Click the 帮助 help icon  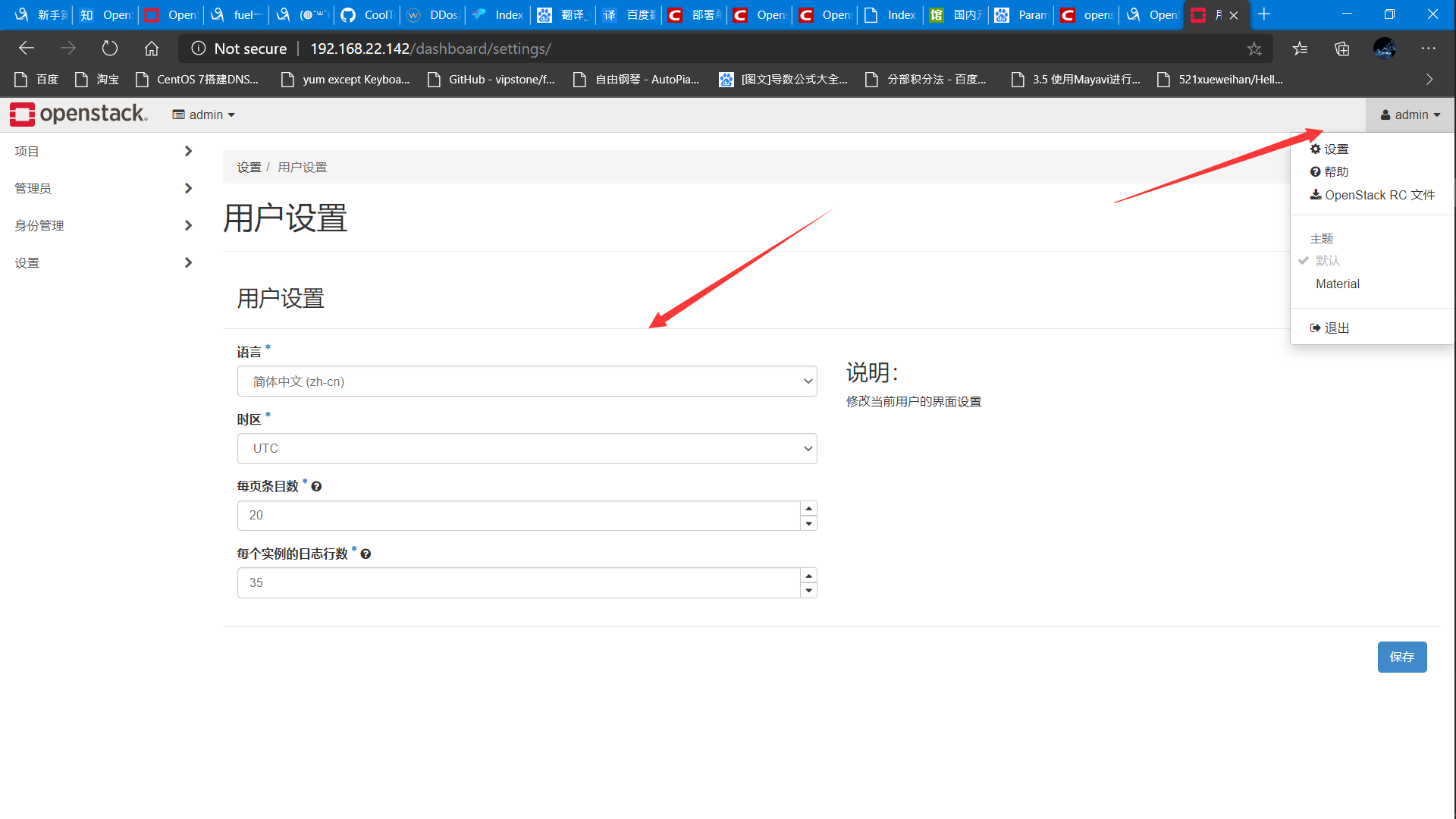point(1316,171)
